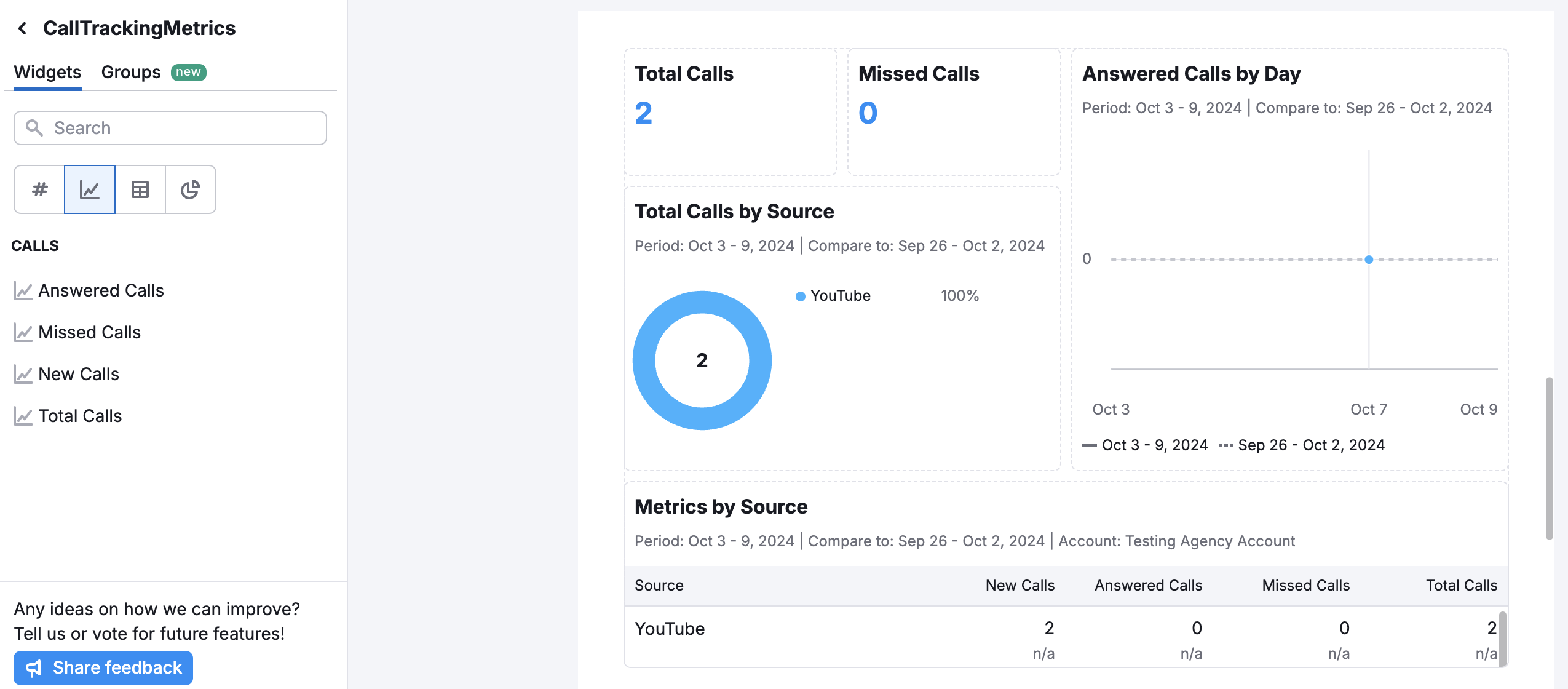Open the New Calls widget

click(x=79, y=373)
